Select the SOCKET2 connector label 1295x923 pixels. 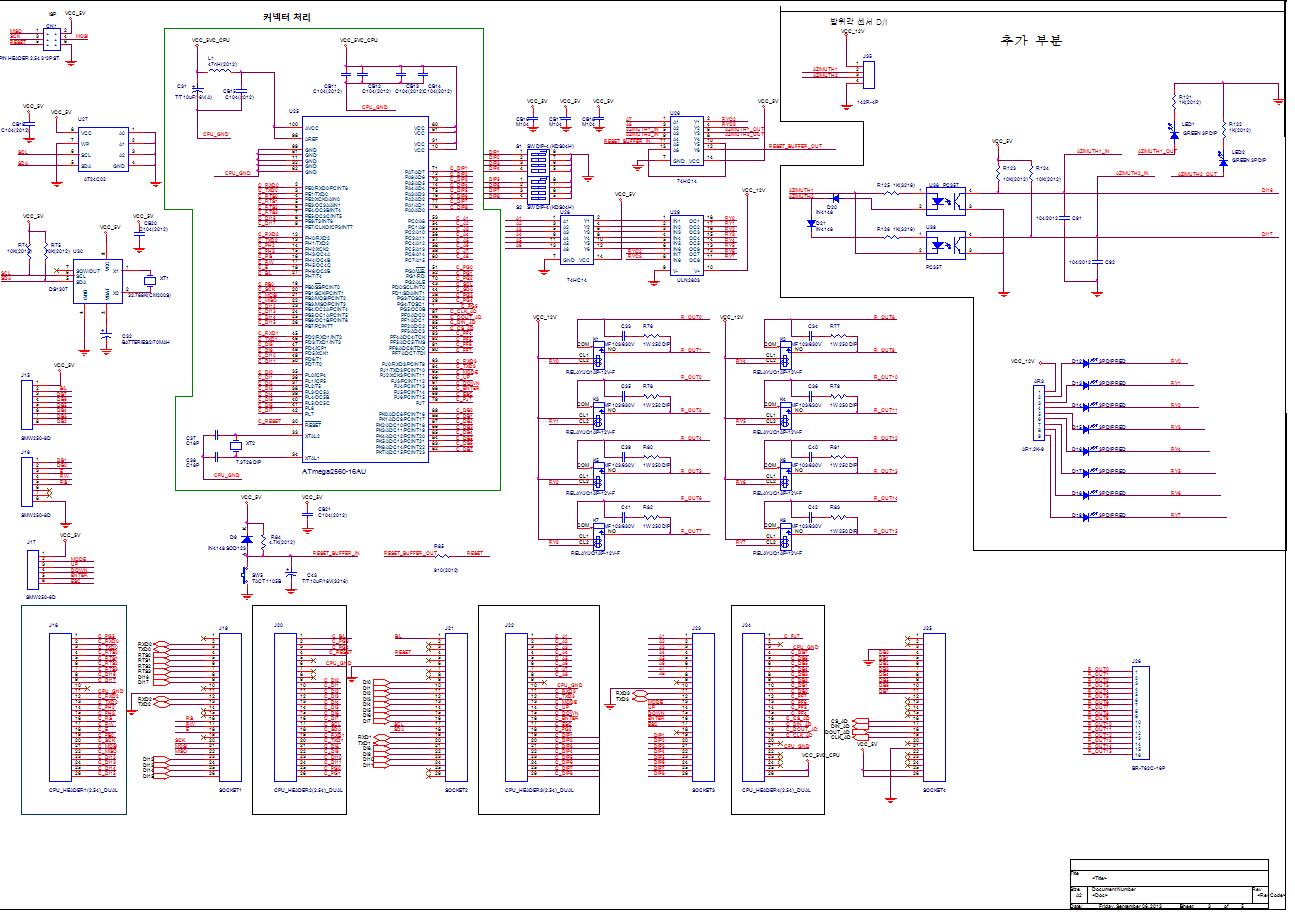(x=456, y=789)
